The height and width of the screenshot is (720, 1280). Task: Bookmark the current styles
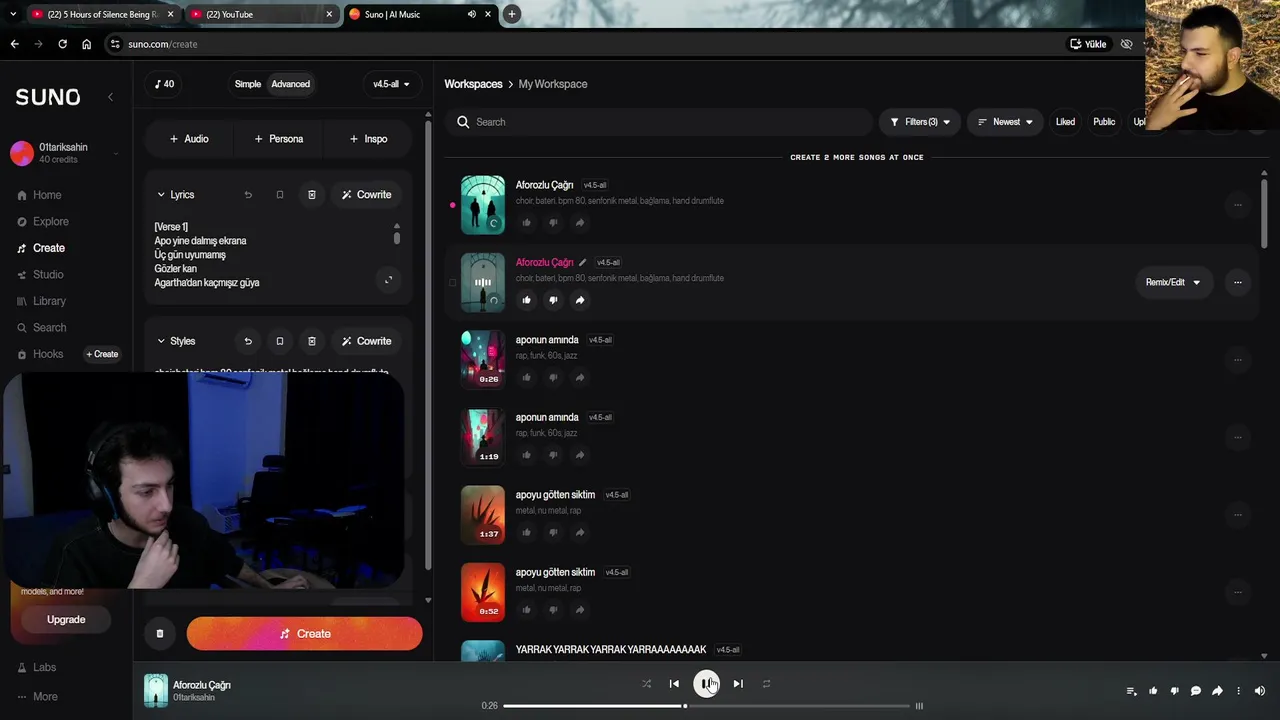click(x=280, y=341)
